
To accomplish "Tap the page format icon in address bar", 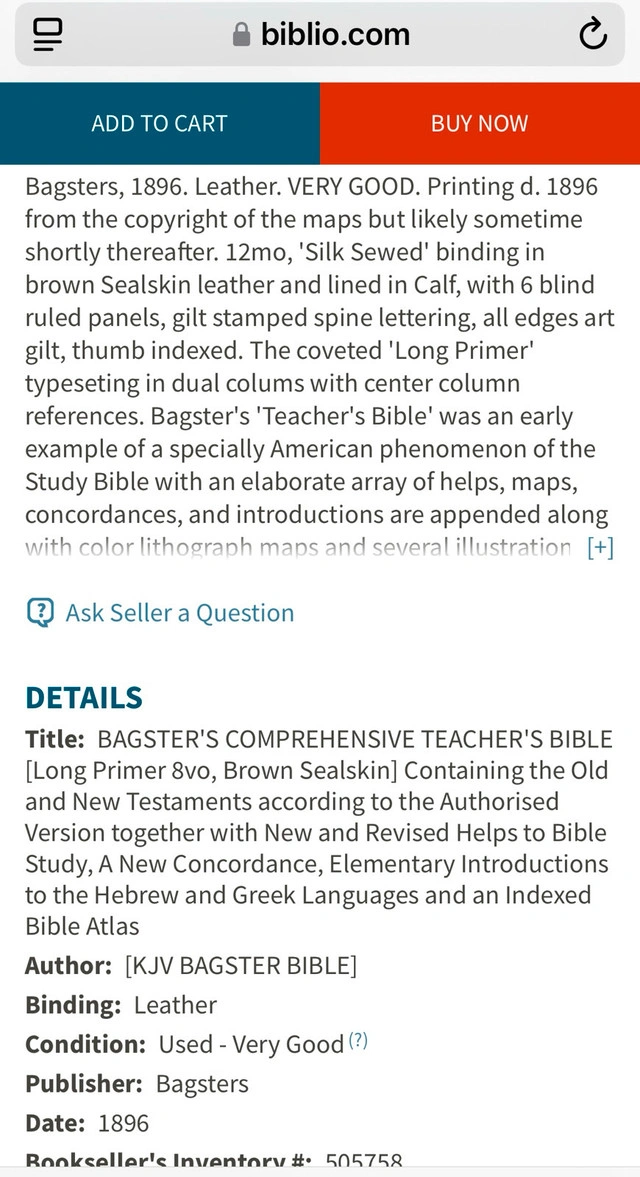I will (x=47, y=35).
